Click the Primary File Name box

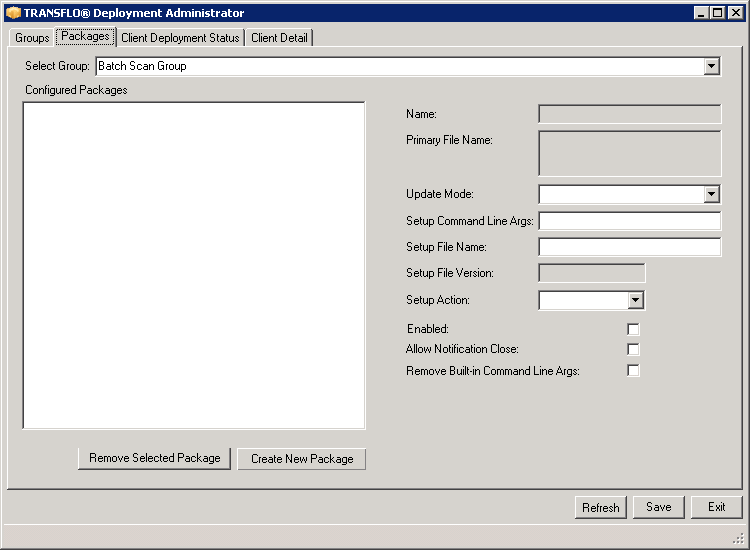tap(629, 154)
